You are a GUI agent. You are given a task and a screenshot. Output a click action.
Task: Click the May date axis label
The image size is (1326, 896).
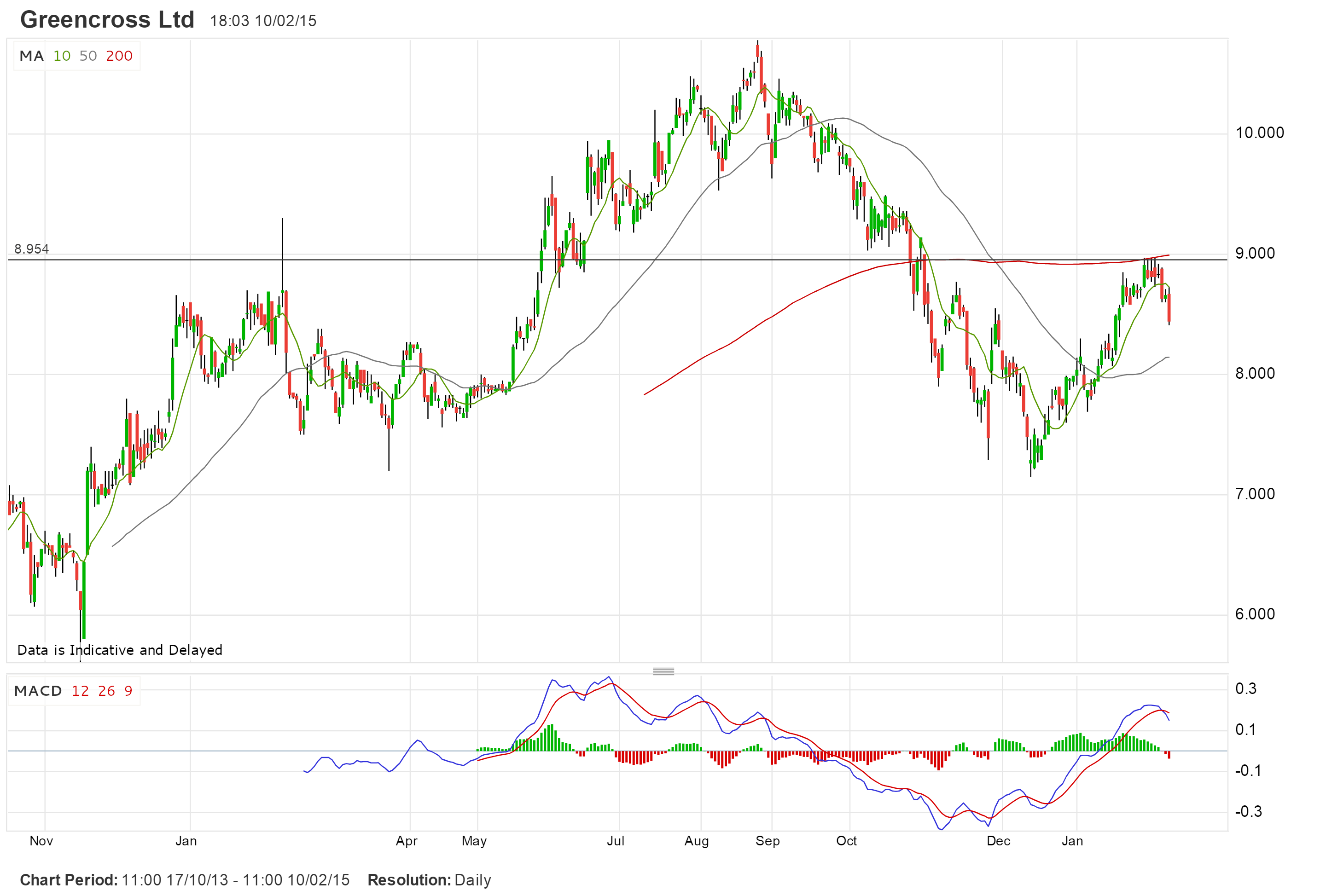pyautogui.click(x=474, y=841)
